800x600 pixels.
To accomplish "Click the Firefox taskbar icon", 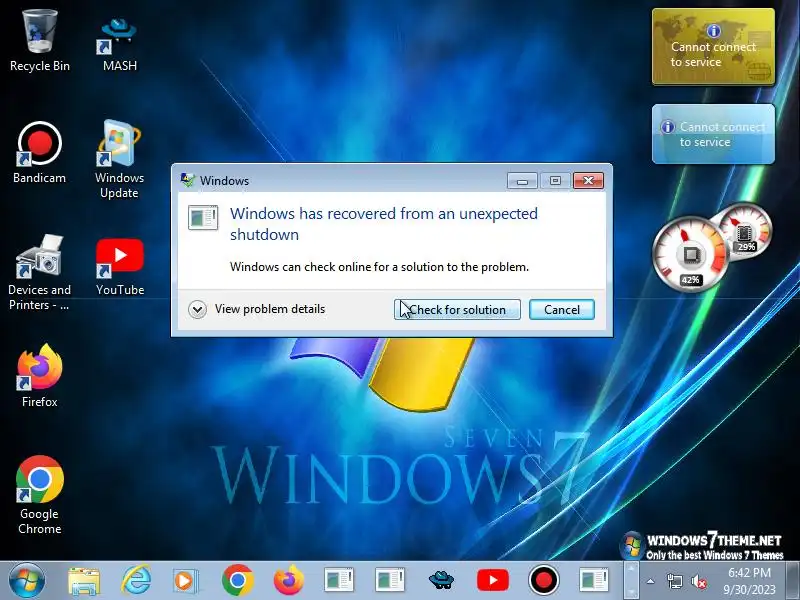I will [288, 581].
